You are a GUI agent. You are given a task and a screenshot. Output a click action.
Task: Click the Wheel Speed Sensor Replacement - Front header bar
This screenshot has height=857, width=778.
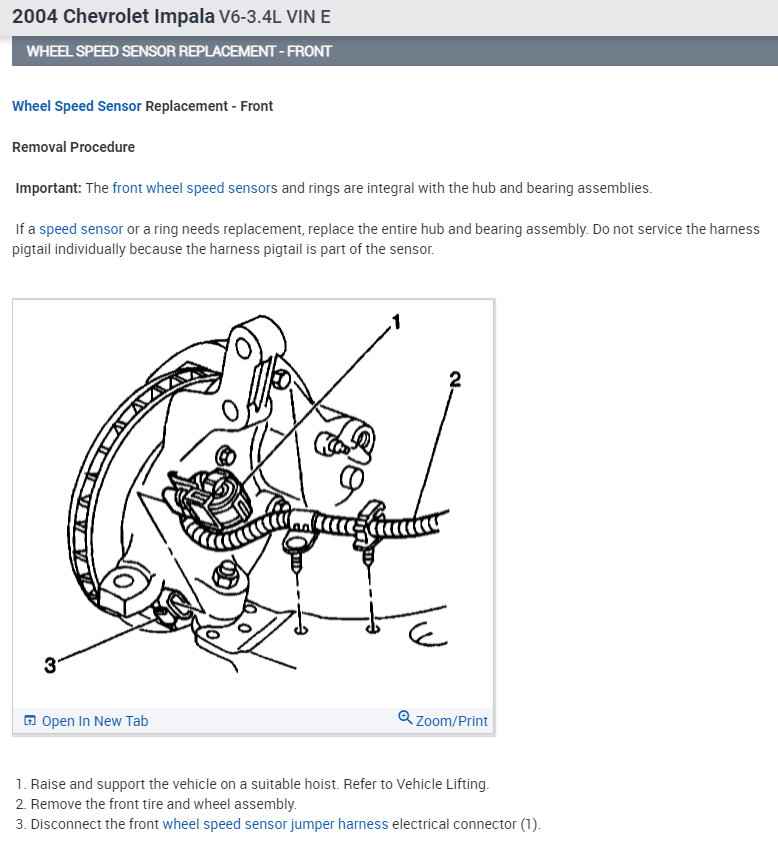point(395,51)
